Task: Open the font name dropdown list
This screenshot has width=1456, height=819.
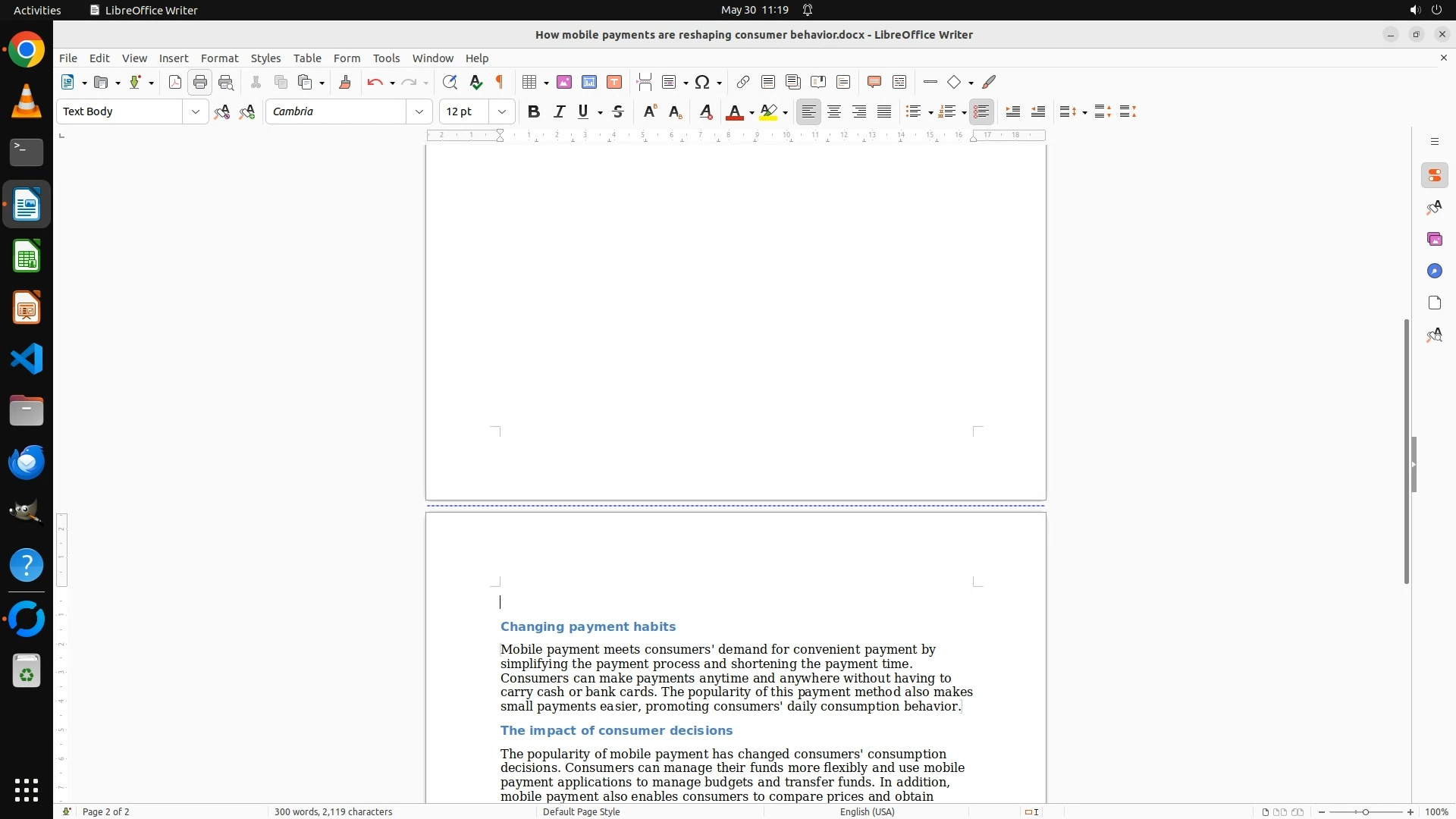Action: pos(419,111)
